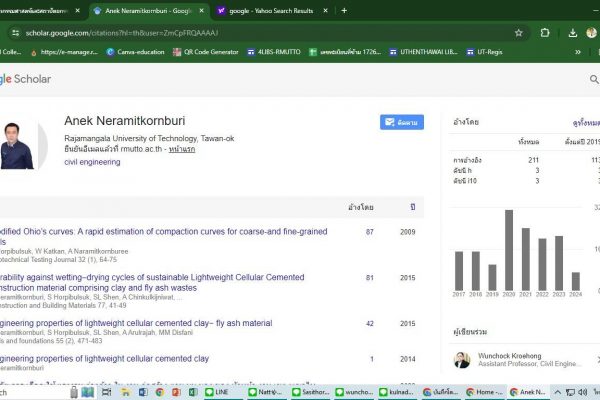600x400 pixels.
Task: Open citations count 42
Action: (x=370, y=324)
